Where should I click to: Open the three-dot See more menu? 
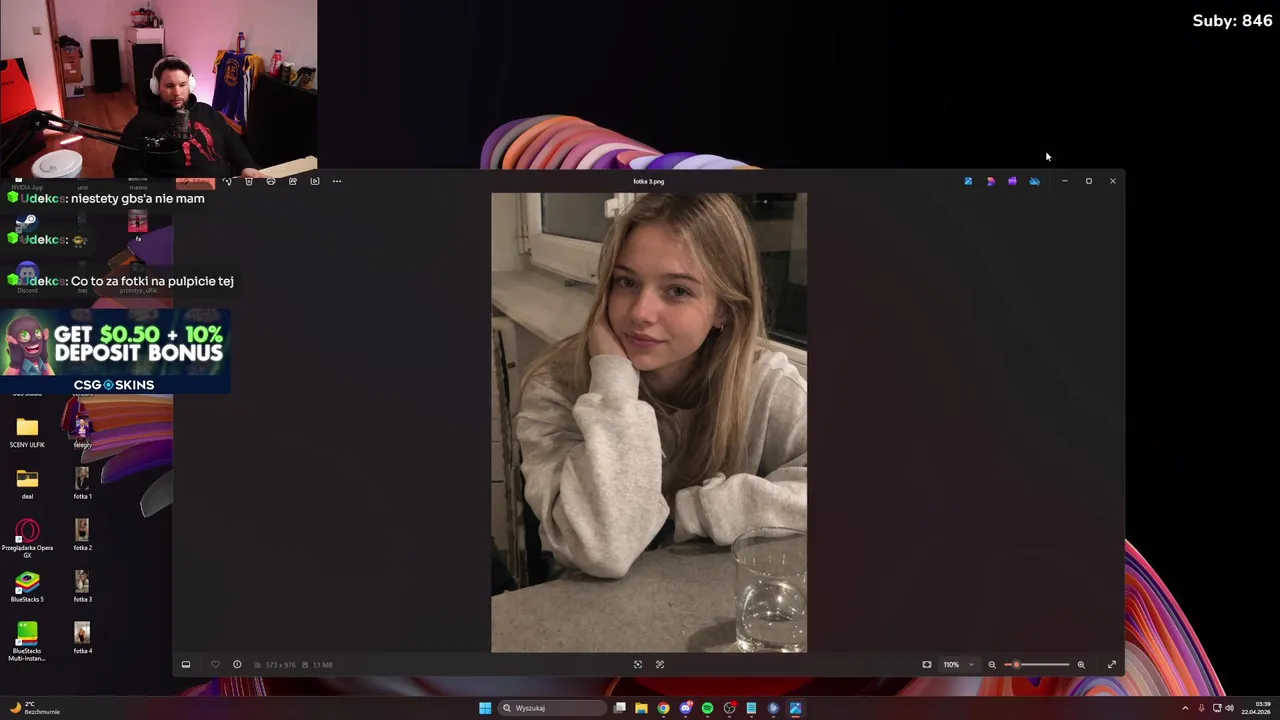tap(337, 181)
